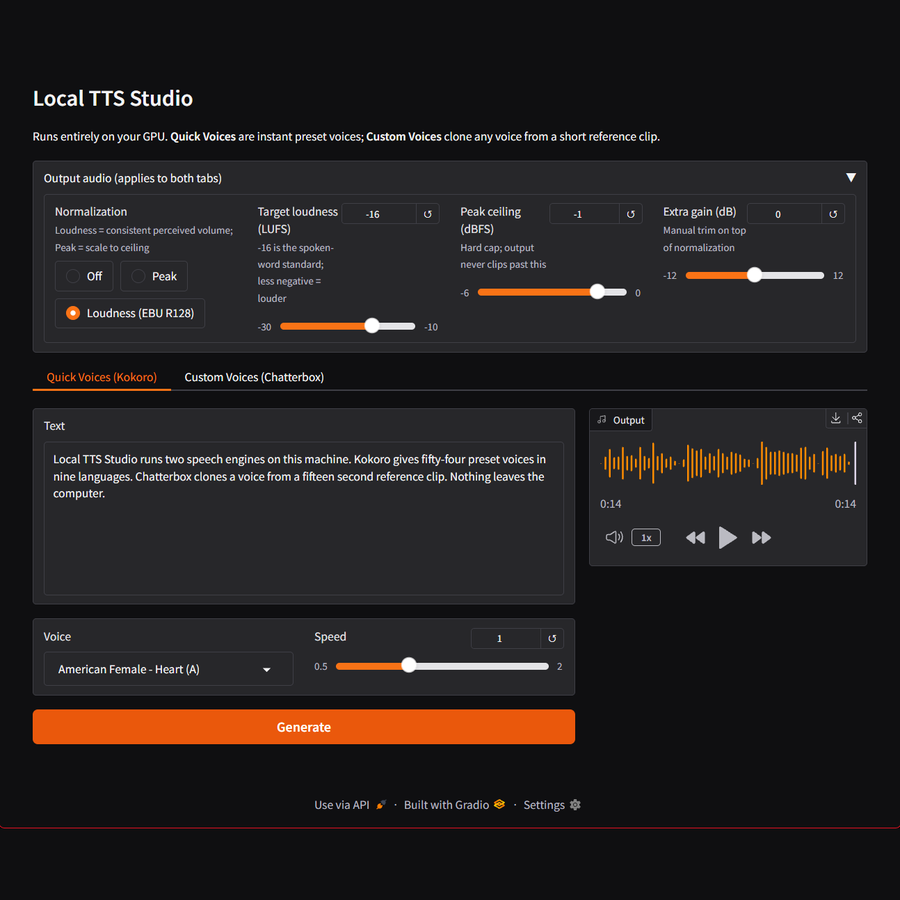Screen dimensions: 900x900
Task: Adjust the Speed slider
Action: [442, 666]
